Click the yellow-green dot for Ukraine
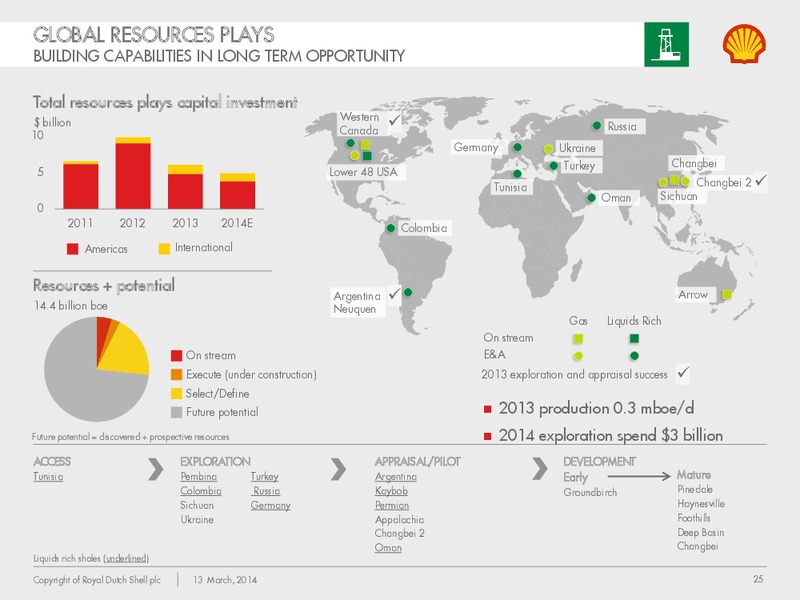 tap(548, 149)
